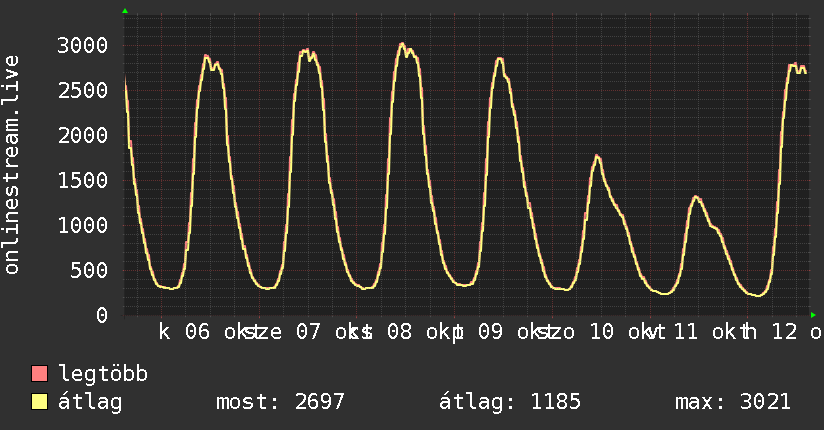The height and width of the screenshot is (430, 824).
Task: Click the 'max: 3021' maximum value
Action: click(x=733, y=402)
